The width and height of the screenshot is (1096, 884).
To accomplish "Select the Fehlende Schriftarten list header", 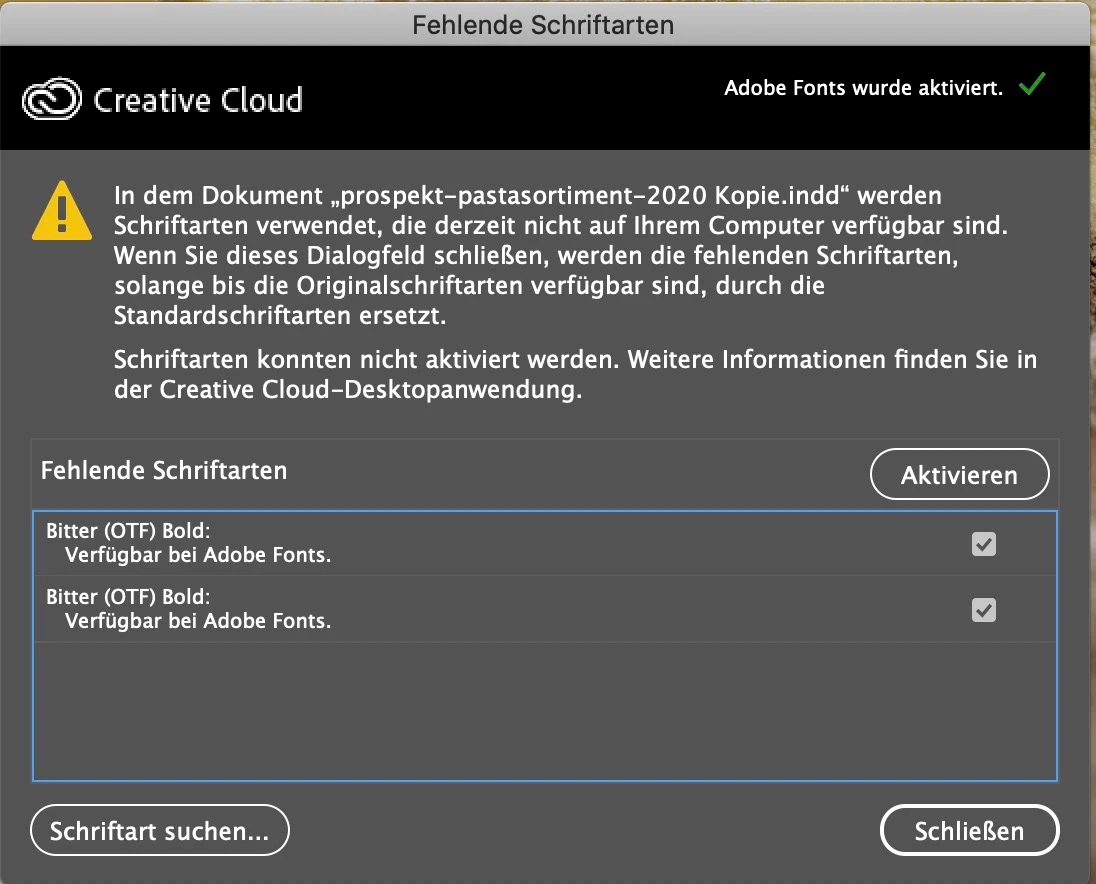I will 164,470.
